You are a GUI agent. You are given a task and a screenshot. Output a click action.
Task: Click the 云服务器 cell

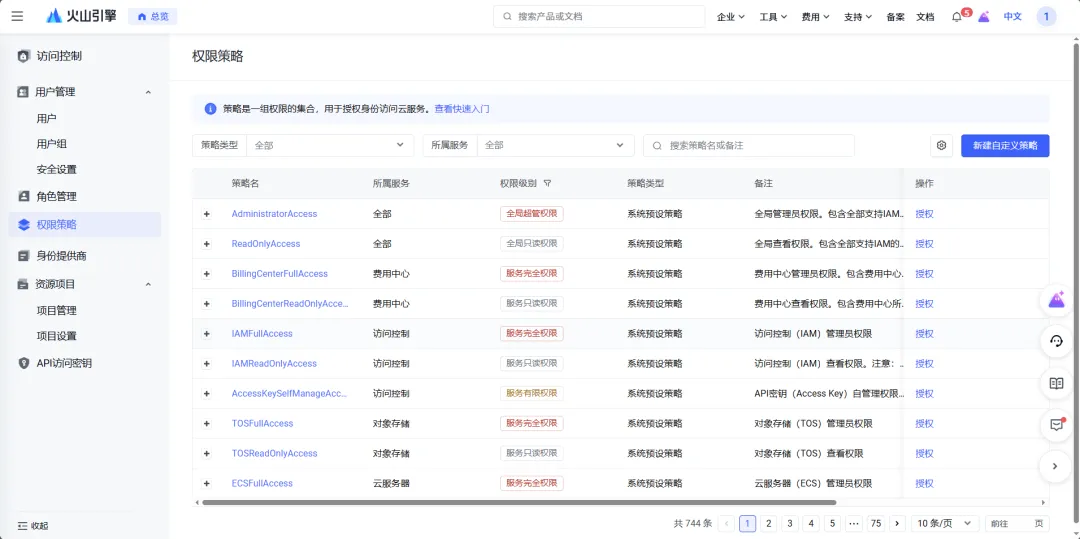click(x=391, y=483)
